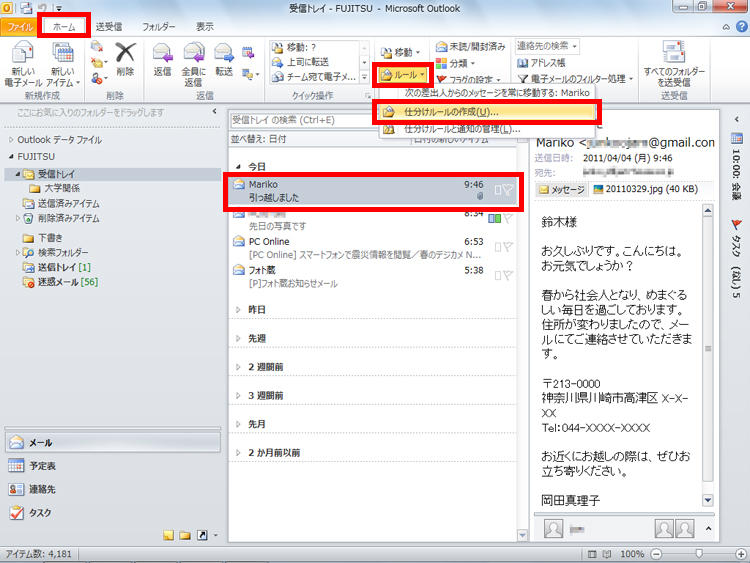750x563 pixels.
Task: Switch to the 表示 ribbon tab
Action: coord(205,27)
